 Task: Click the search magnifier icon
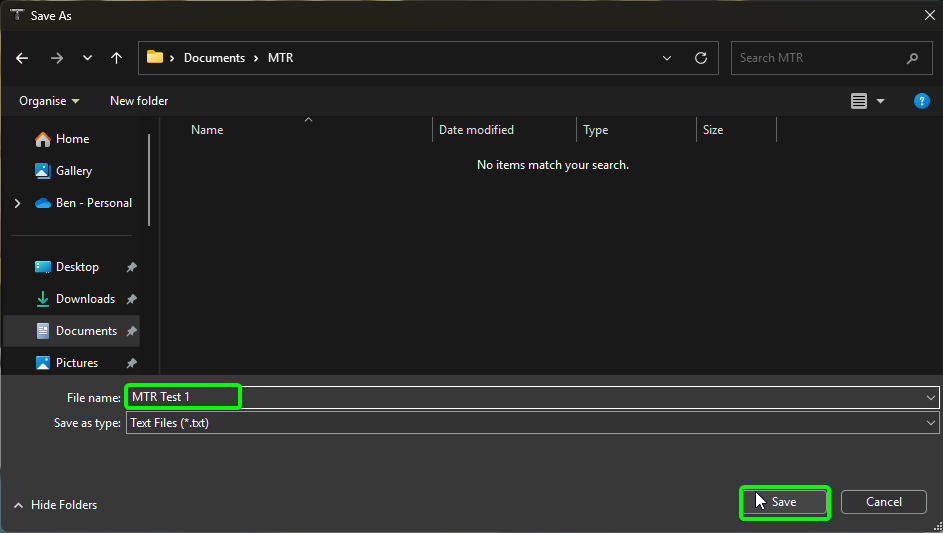(x=912, y=58)
